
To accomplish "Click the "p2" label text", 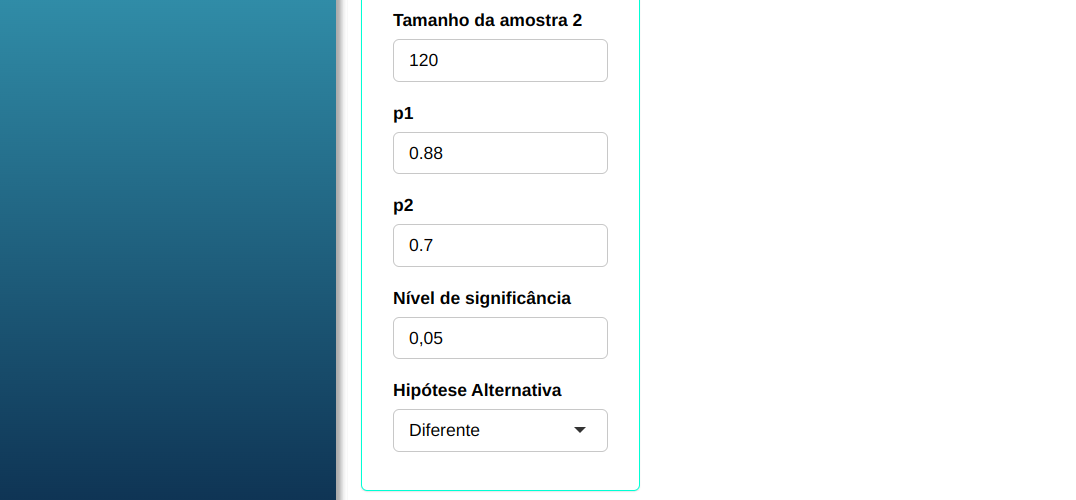I will pyautogui.click(x=403, y=205).
